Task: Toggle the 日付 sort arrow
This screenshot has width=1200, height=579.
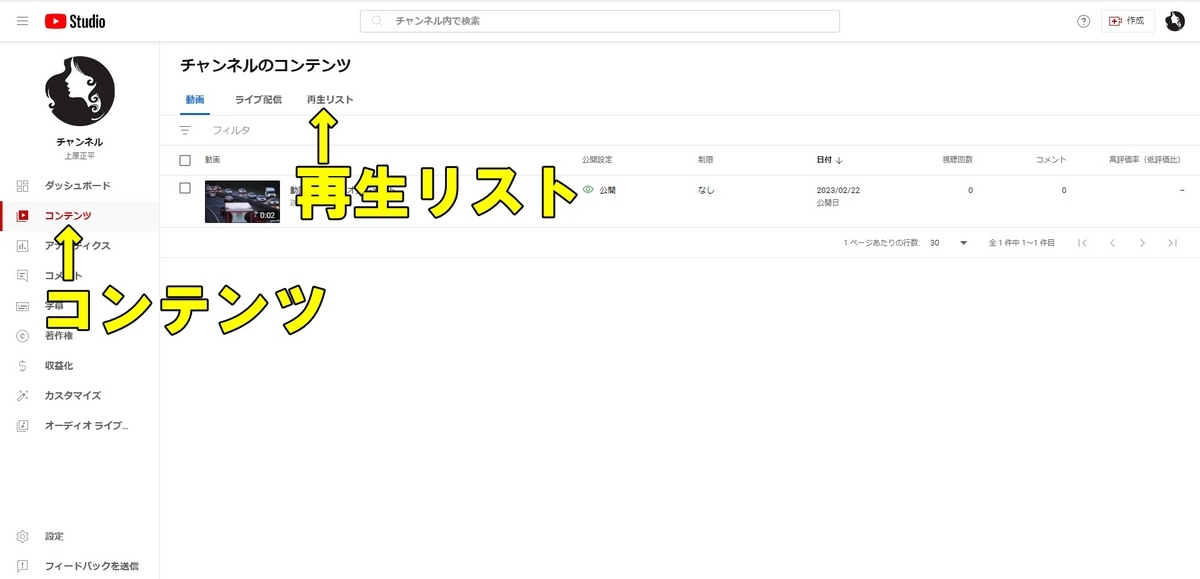Action: [x=838, y=160]
